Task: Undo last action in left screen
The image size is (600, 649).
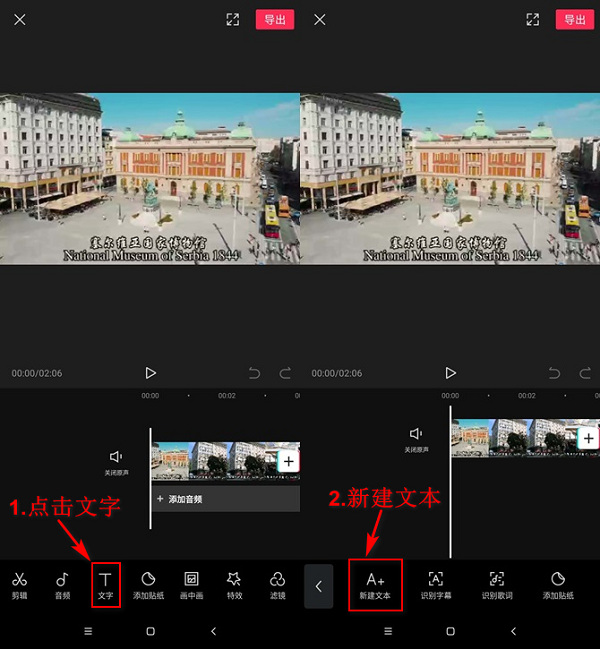Action: pyautogui.click(x=254, y=373)
